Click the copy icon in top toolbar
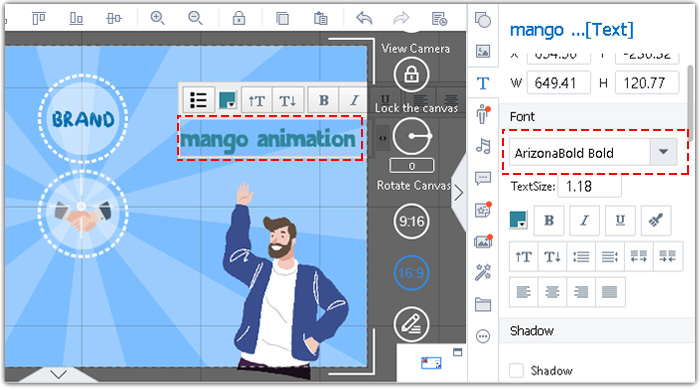The image size is (700, 390). click(x=282, y=18)
